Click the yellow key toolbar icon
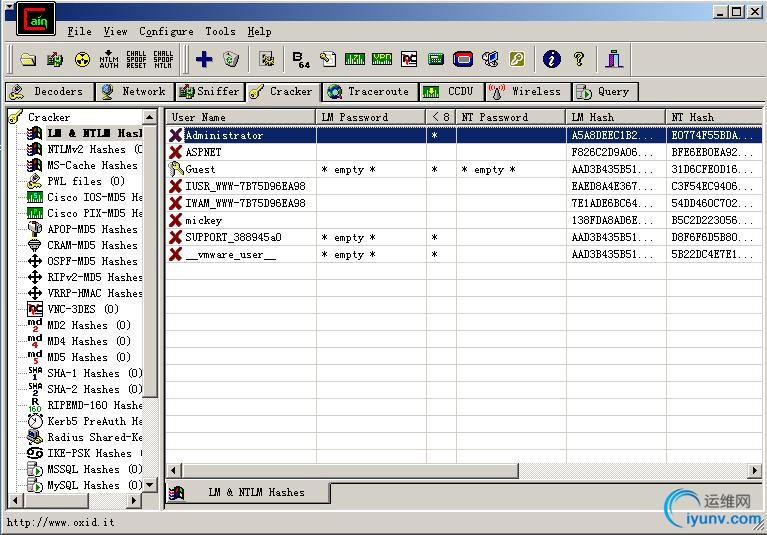Screen dimensions: 767x535 pos(517,60)
